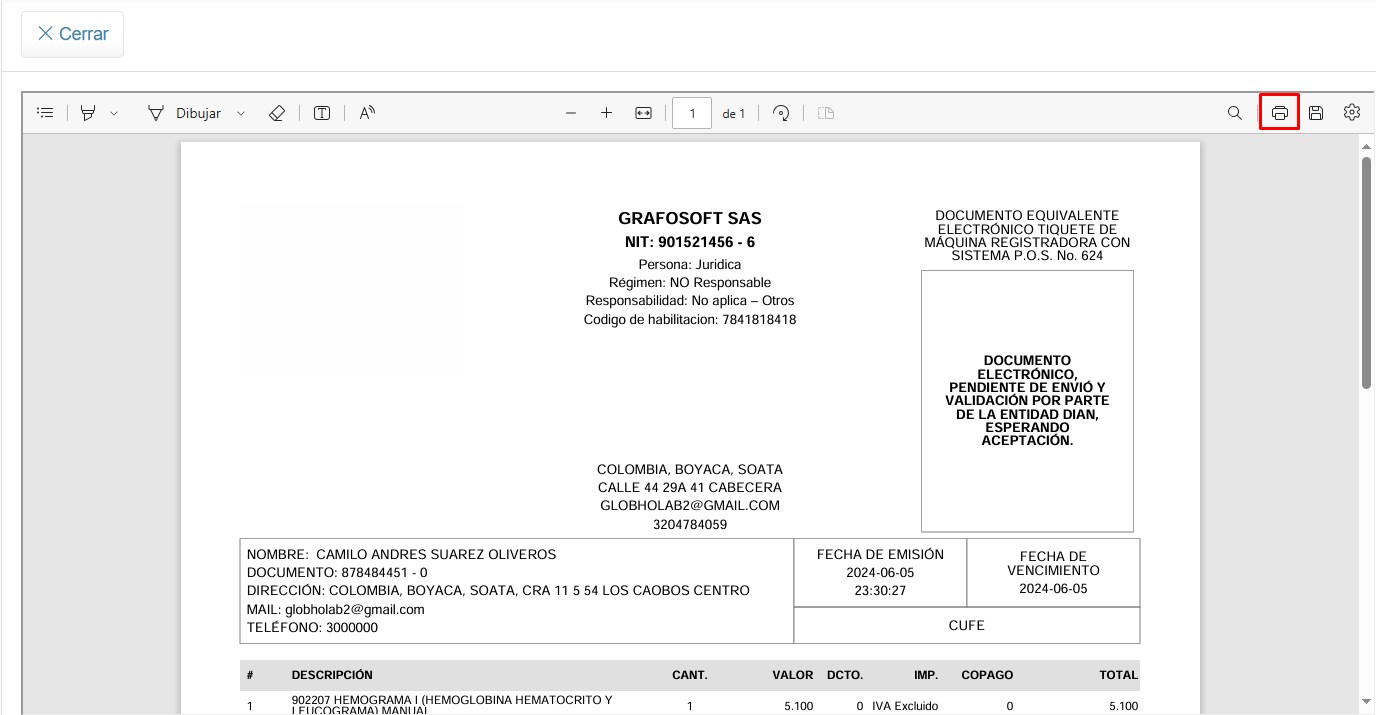Start read aloud
This screenshot has width=1376, height=715.
367,113
